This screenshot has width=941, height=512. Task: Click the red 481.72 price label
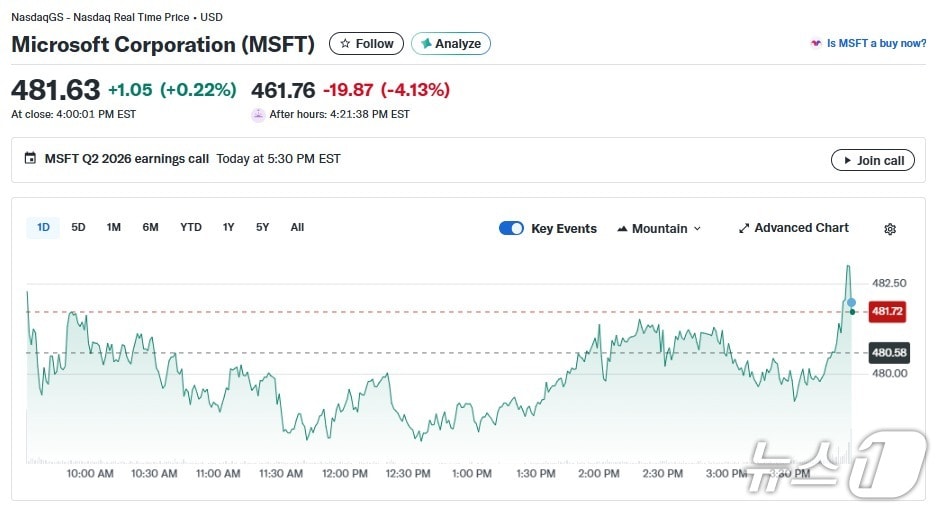click(887, 311)
